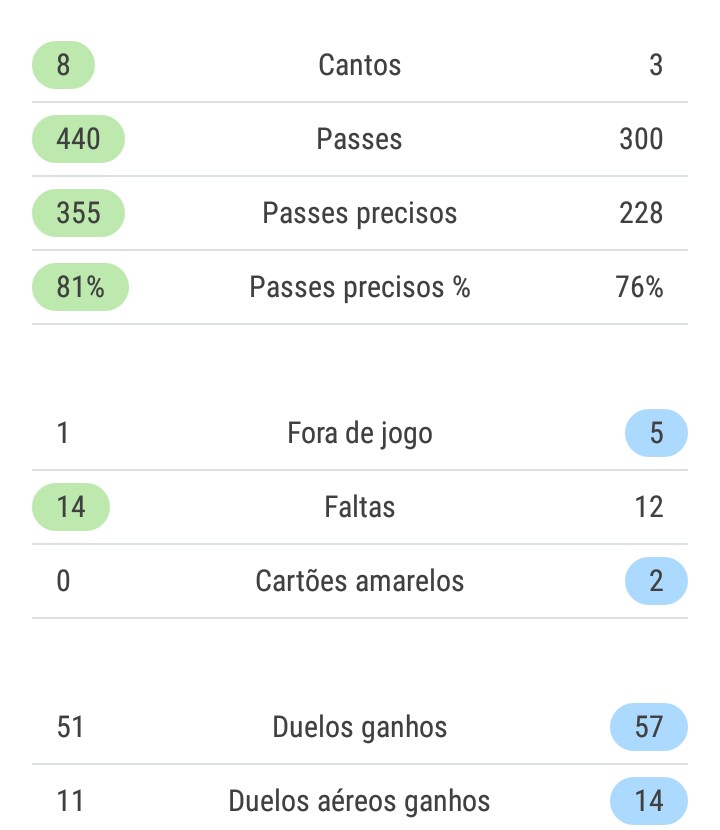Image resolution: width=720 pixels, height=830 pixels.
Task: Click the Faltas stat label
Action: pyautogui.click(x=360, y=507)
